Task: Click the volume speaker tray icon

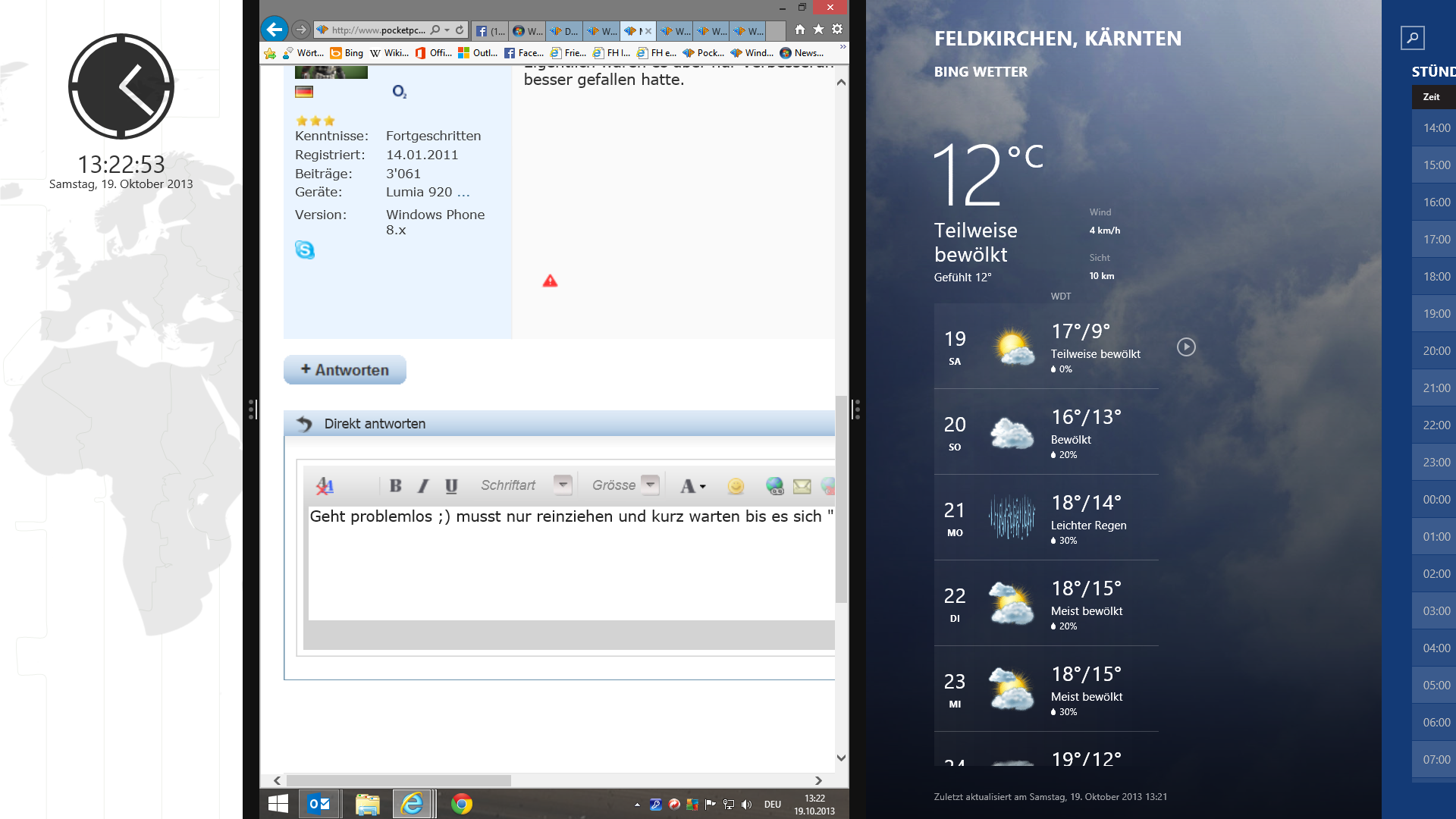Action: [746, 805]
